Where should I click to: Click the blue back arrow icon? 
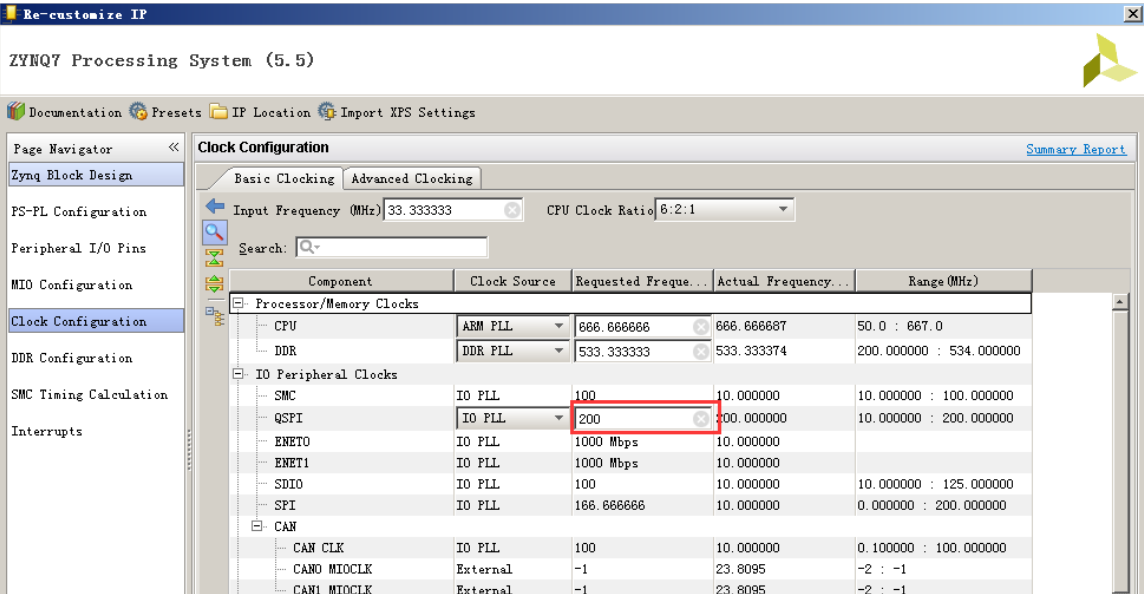(x=214, y=207)
